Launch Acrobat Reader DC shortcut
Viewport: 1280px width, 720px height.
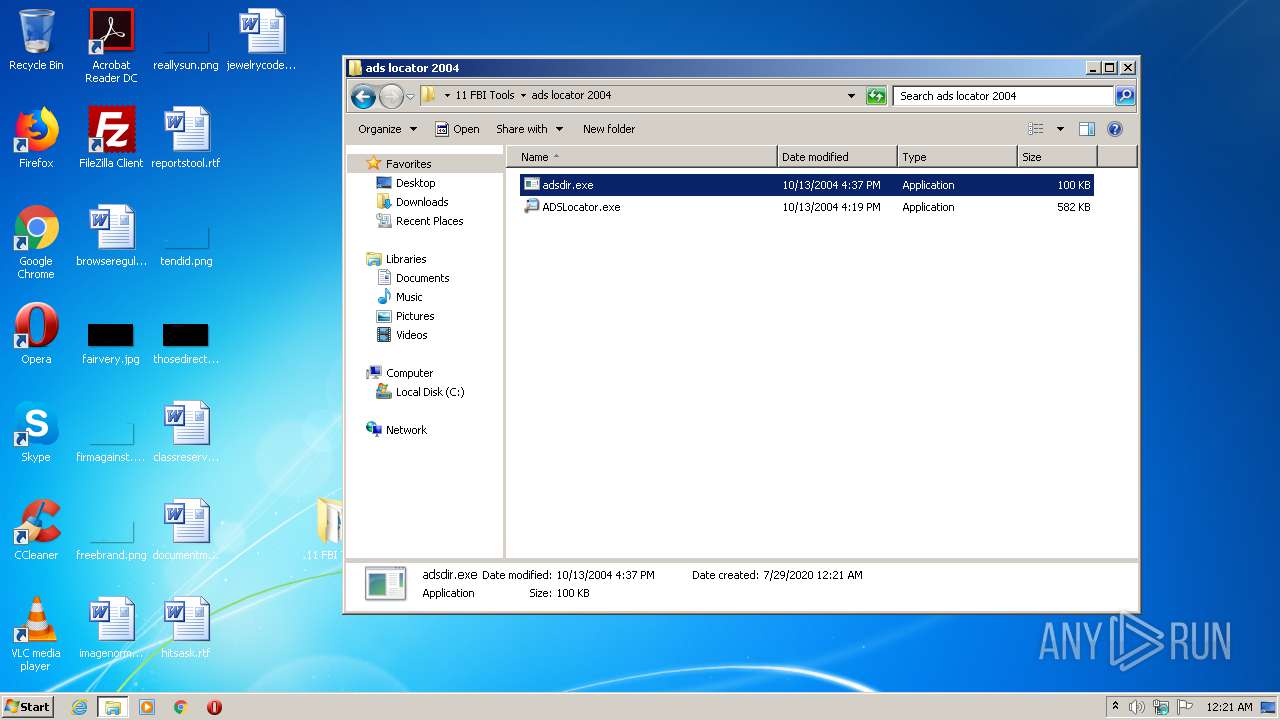point(111,46)
